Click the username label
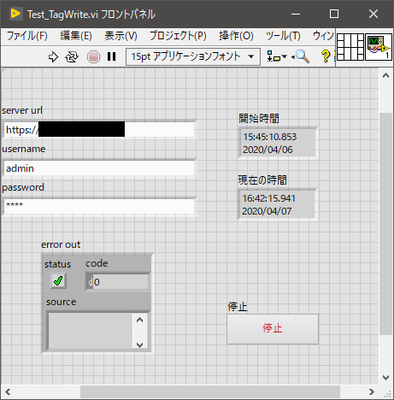This screenshot has width=394, height=400. click(x=23, y=149)
